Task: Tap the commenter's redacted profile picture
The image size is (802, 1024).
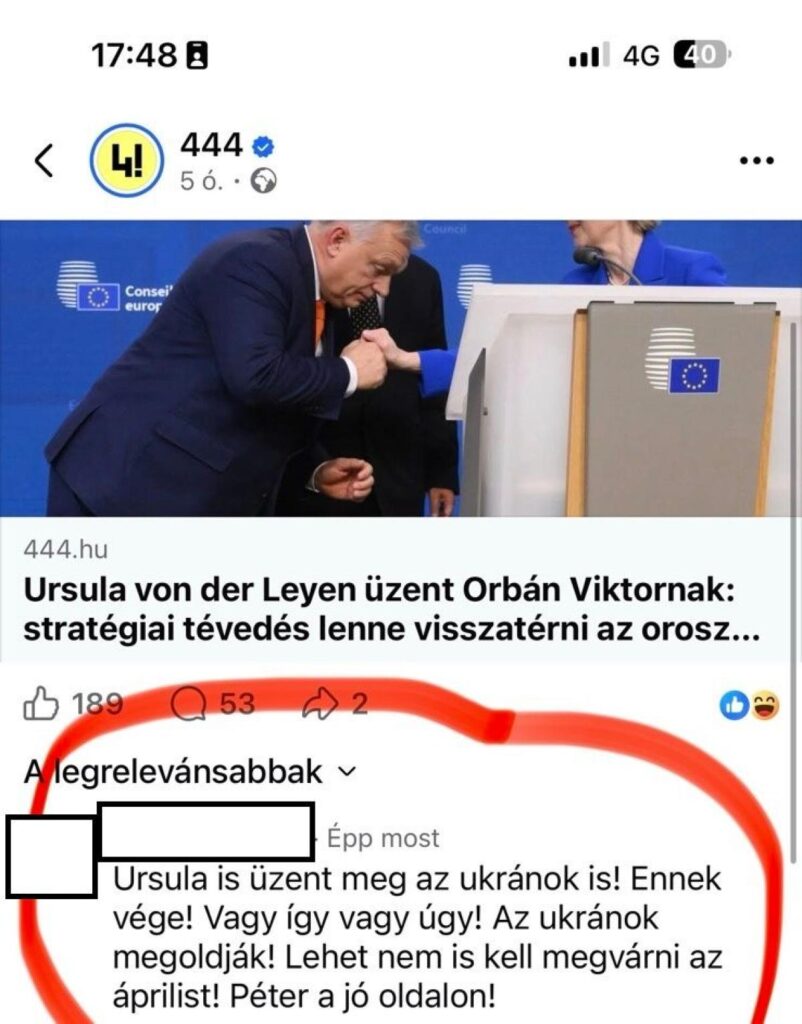Action: [51, 856]
